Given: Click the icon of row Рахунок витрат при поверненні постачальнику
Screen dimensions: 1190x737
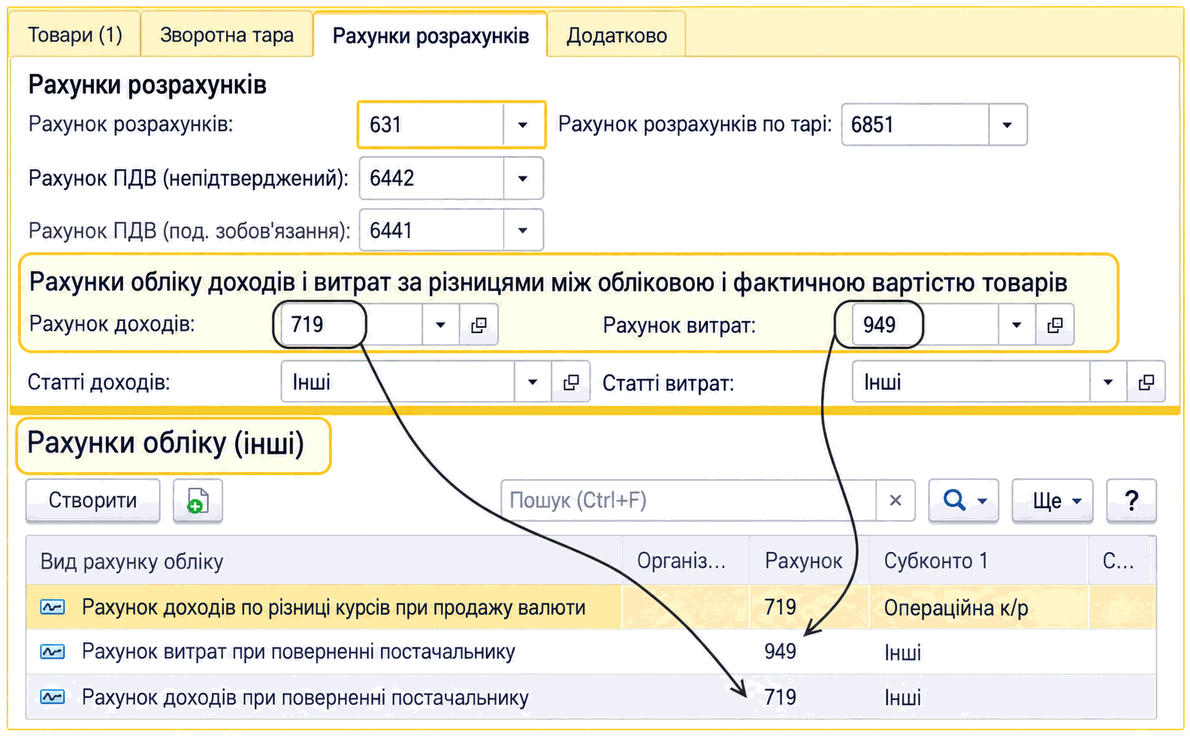Looking at the screenshot, I should pyautogui.click(x=52, y=652).
